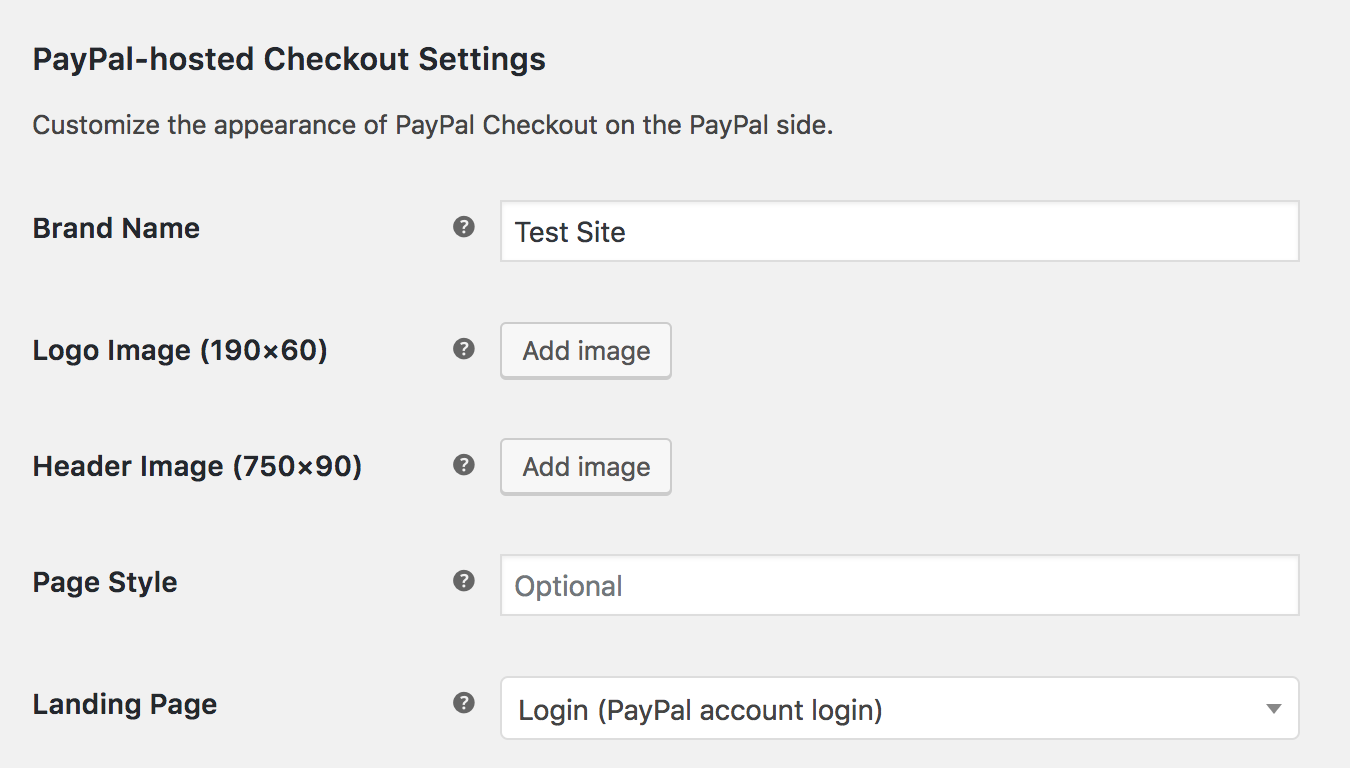Image resolution: width=1350 pixels, height=768 pixels.
Task: Click the Landing Page label
Action: coord(124,704)
